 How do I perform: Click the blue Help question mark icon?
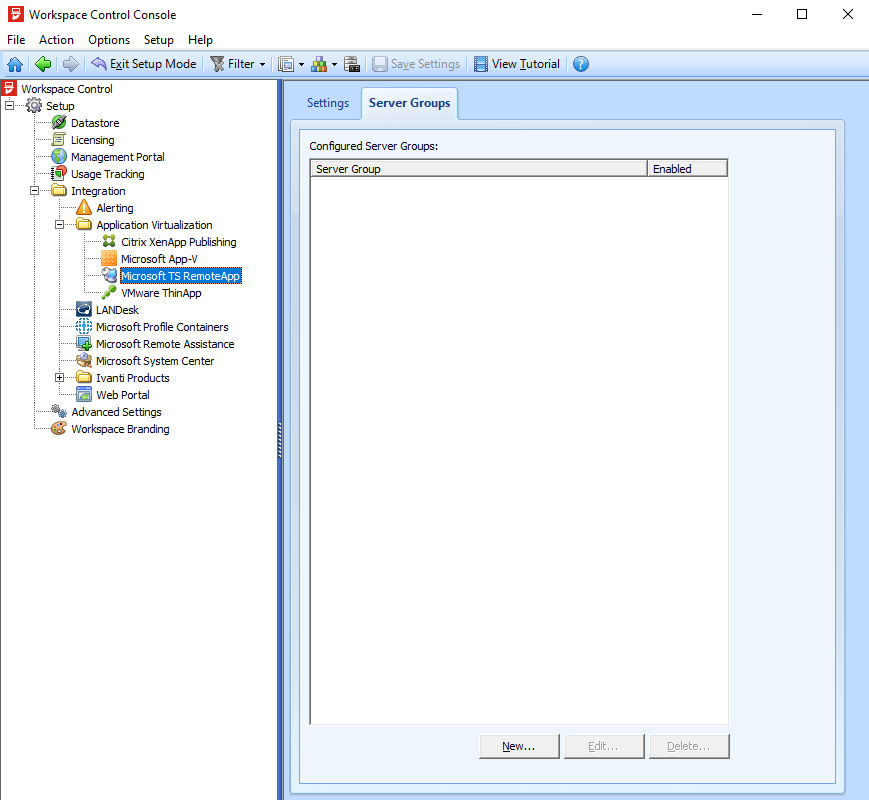(x=581, y=64)
